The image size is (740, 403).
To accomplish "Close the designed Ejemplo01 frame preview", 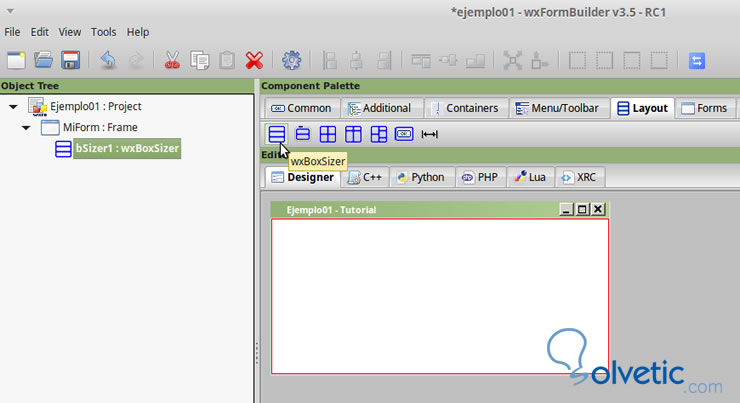I will pos(598,209).
